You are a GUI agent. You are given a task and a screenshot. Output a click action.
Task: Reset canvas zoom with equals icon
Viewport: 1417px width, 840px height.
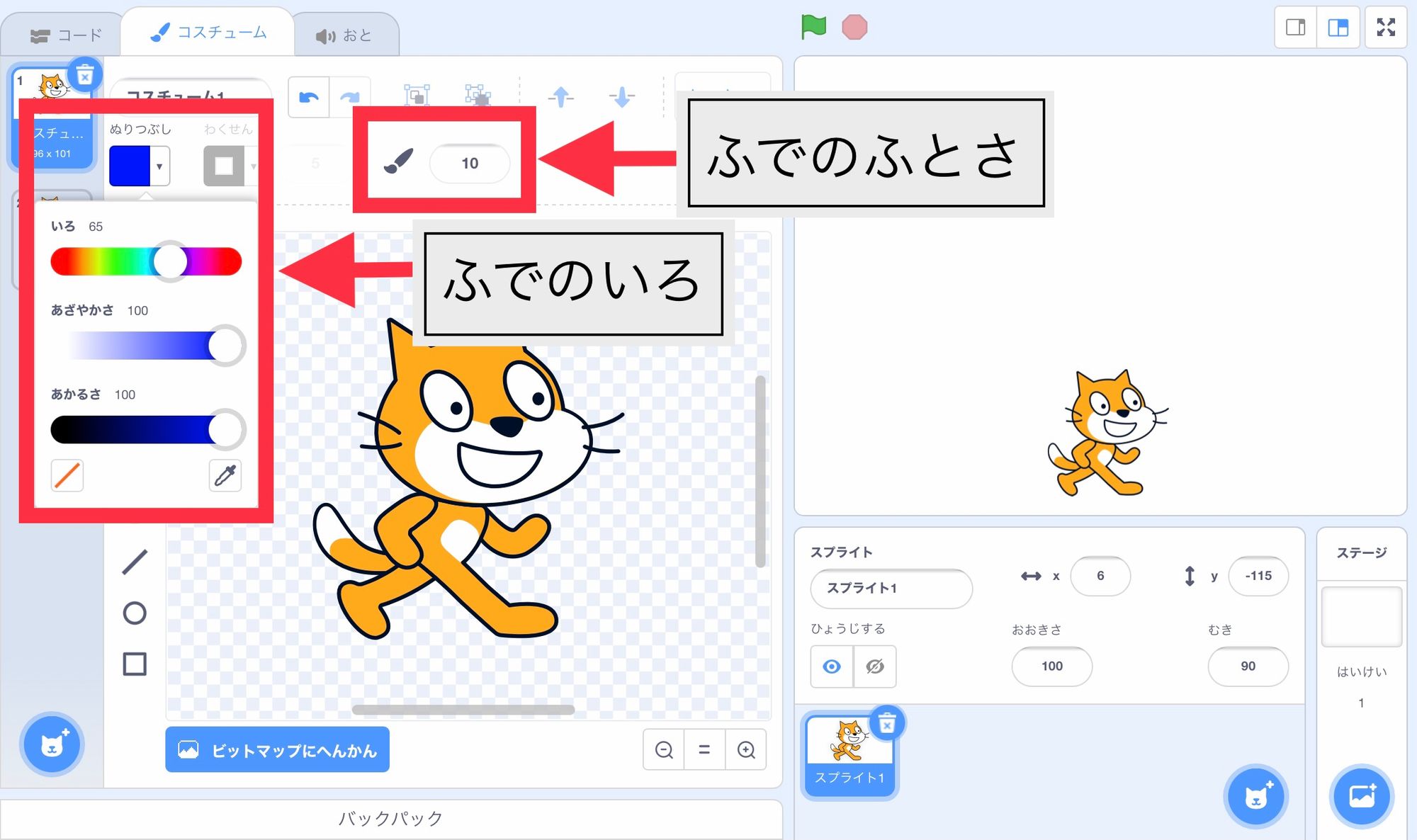click(704, 749)
